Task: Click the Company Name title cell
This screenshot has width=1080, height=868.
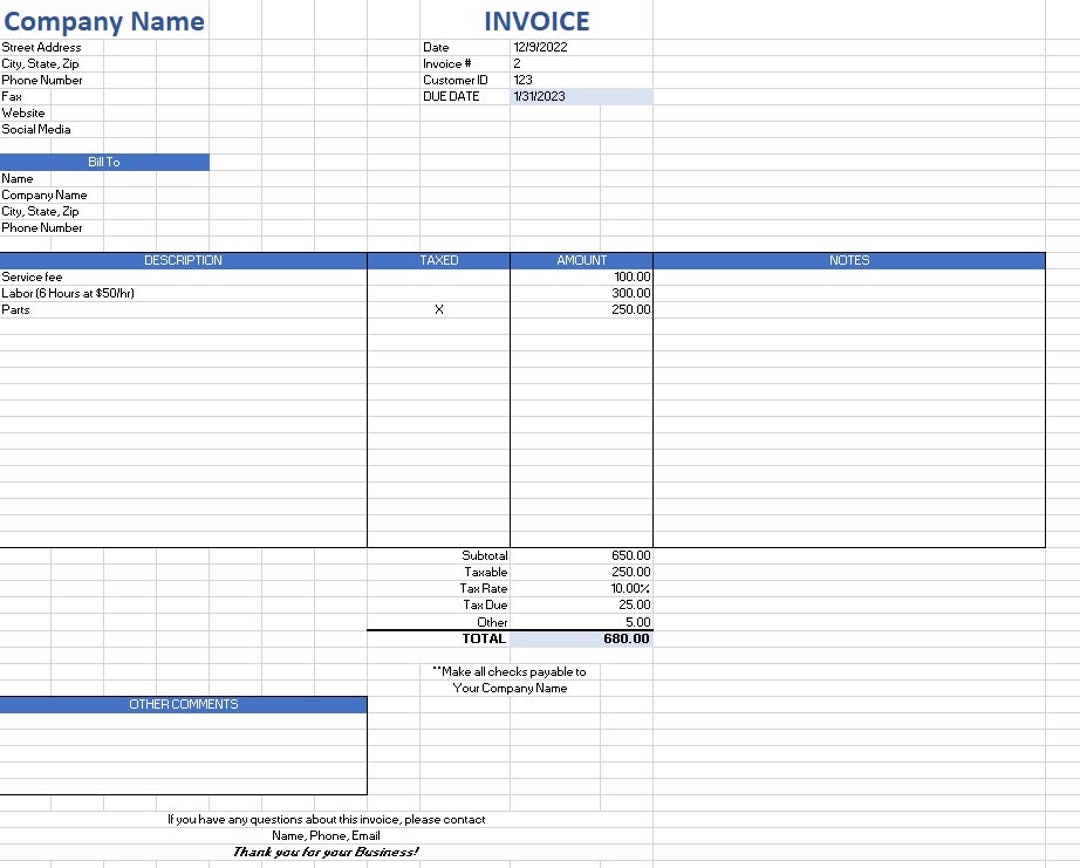Action: coord(104,20)
